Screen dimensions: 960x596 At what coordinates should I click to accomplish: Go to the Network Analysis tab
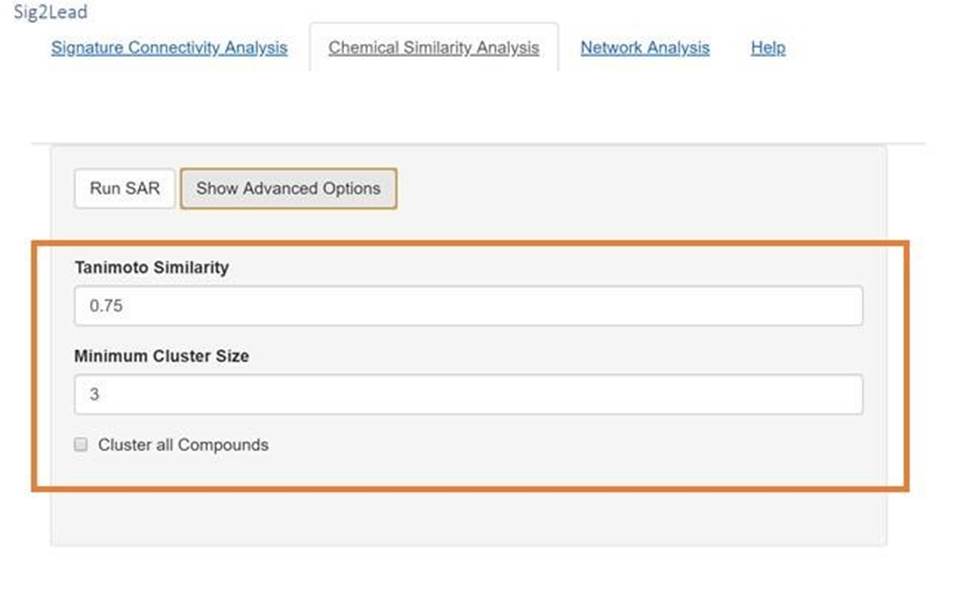click(645, 48)
